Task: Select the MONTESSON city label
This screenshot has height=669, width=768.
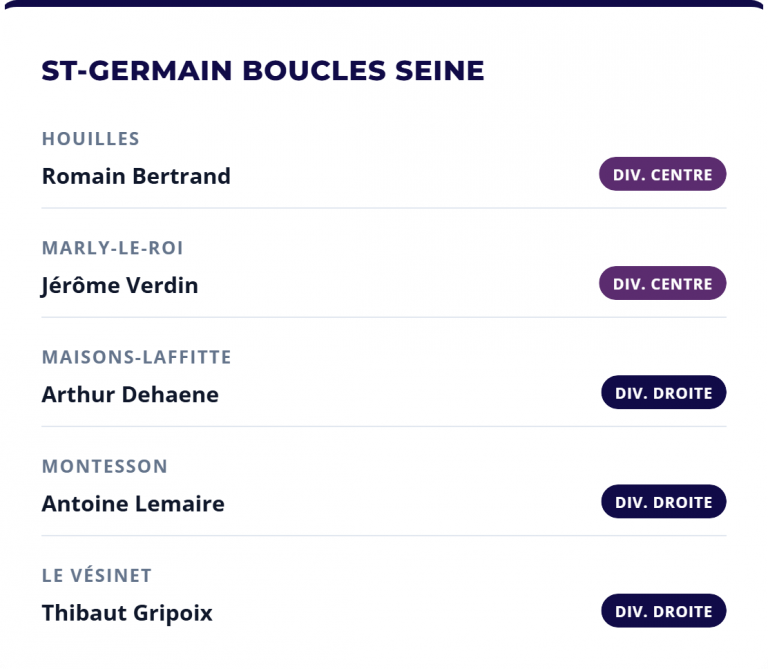Action: coord(105,466)
